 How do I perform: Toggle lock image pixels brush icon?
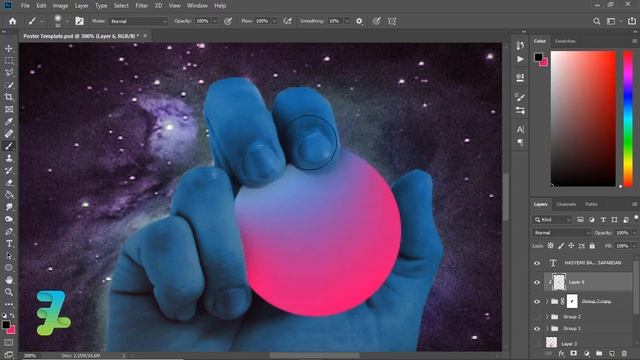[561, 246]
